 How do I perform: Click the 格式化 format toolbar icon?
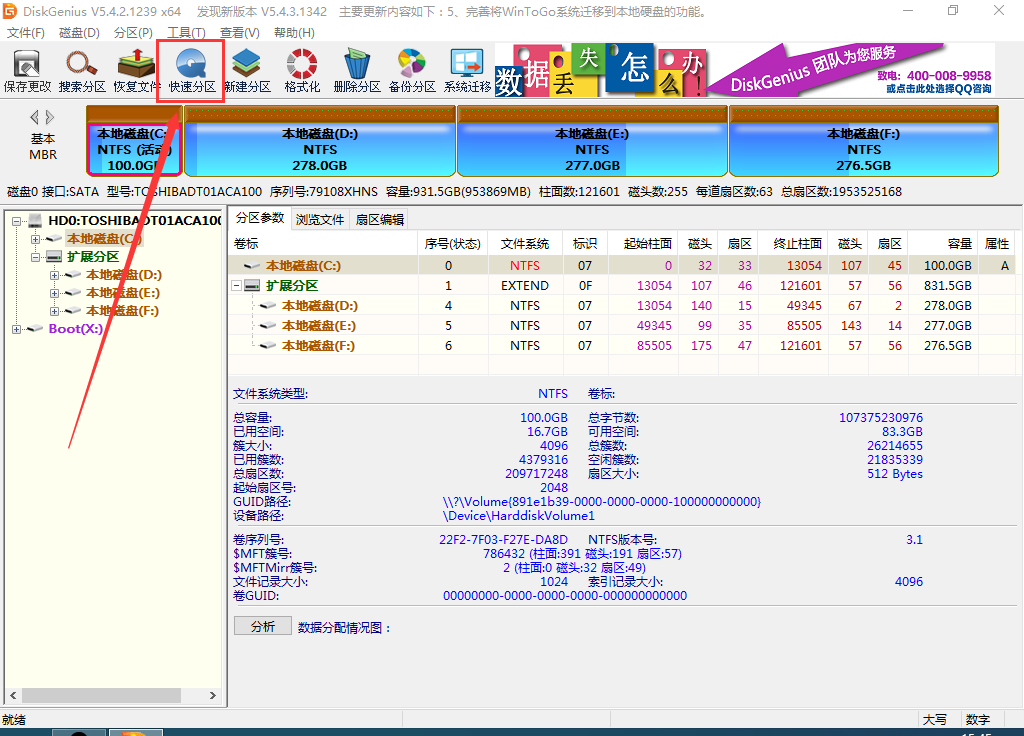[x=302, y=71]
